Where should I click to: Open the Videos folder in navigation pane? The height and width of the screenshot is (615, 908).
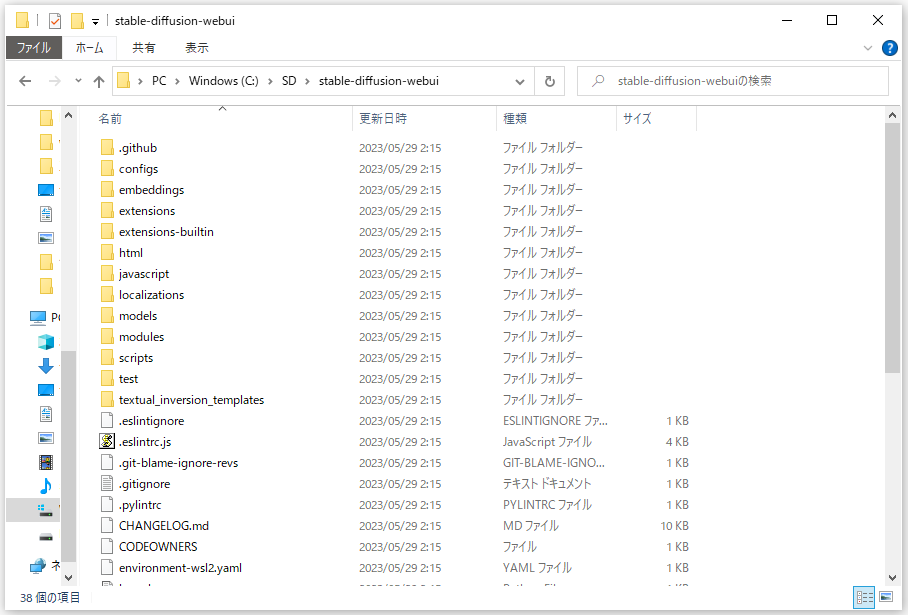(46, 462)
